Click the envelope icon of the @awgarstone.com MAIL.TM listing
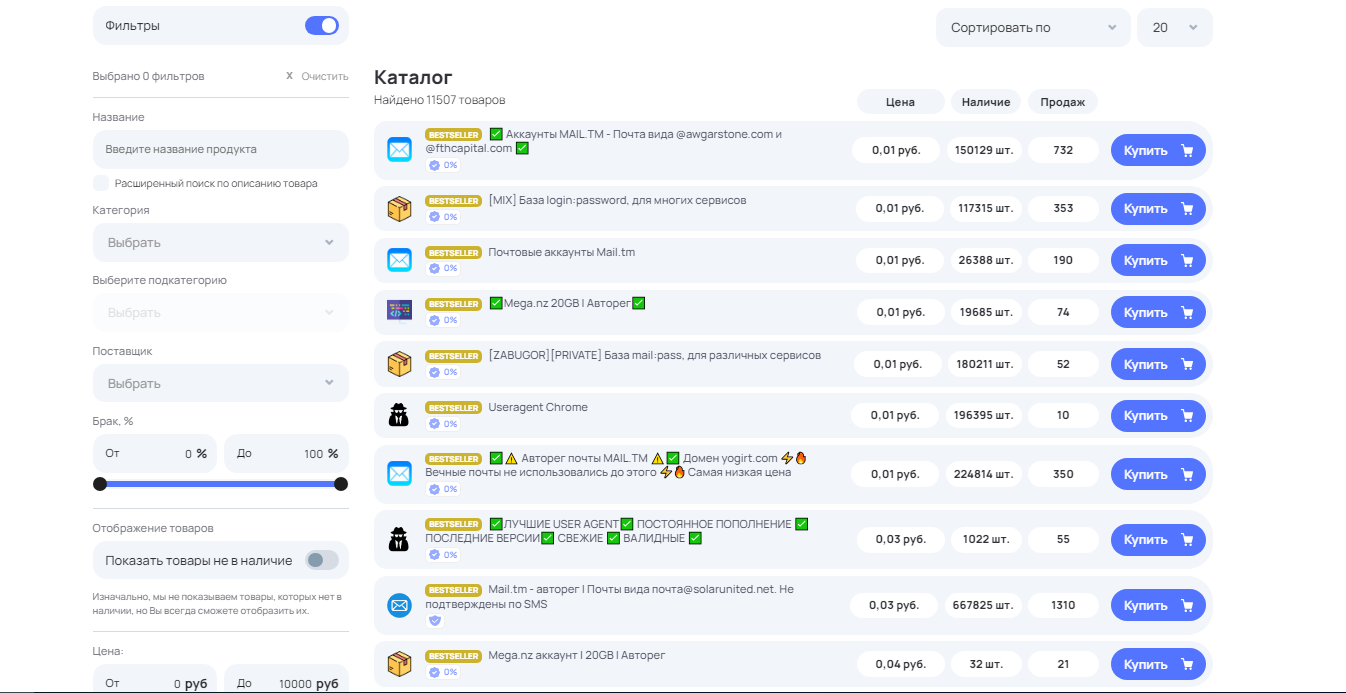Viewport: 1346px width, 693px height. [399, 150]
